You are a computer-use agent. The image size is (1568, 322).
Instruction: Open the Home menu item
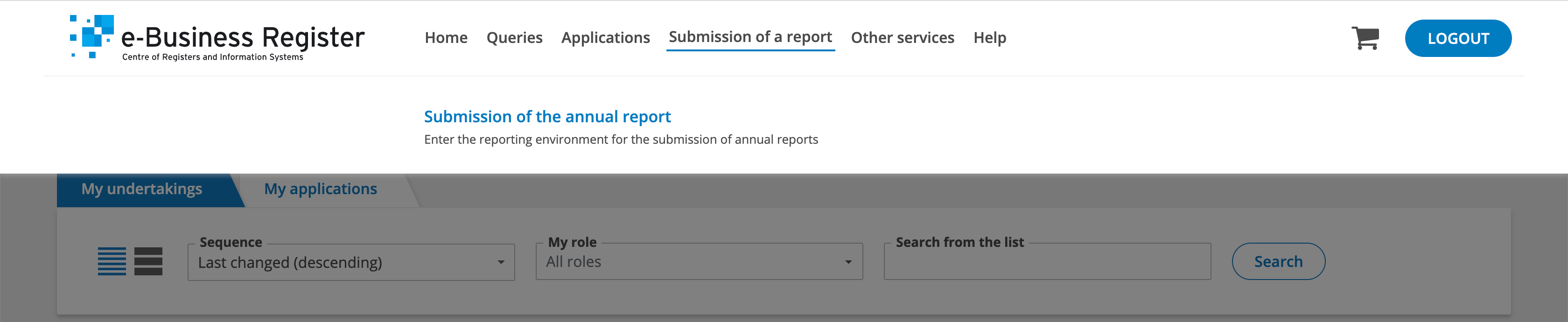(x=446, y=38)
